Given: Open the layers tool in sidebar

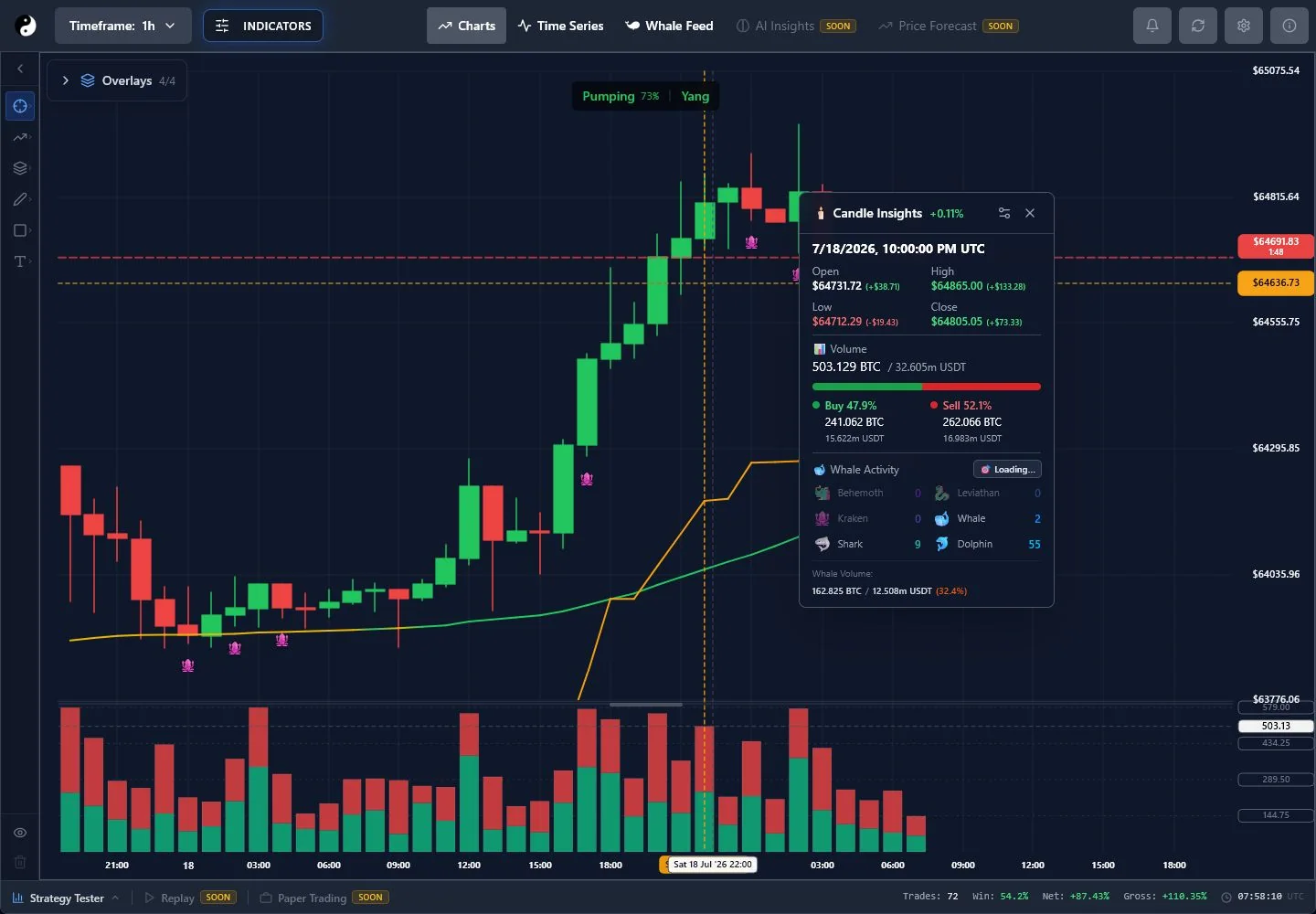Looking at the screenshot, I should pyautogui.click(x=20, y=168).
